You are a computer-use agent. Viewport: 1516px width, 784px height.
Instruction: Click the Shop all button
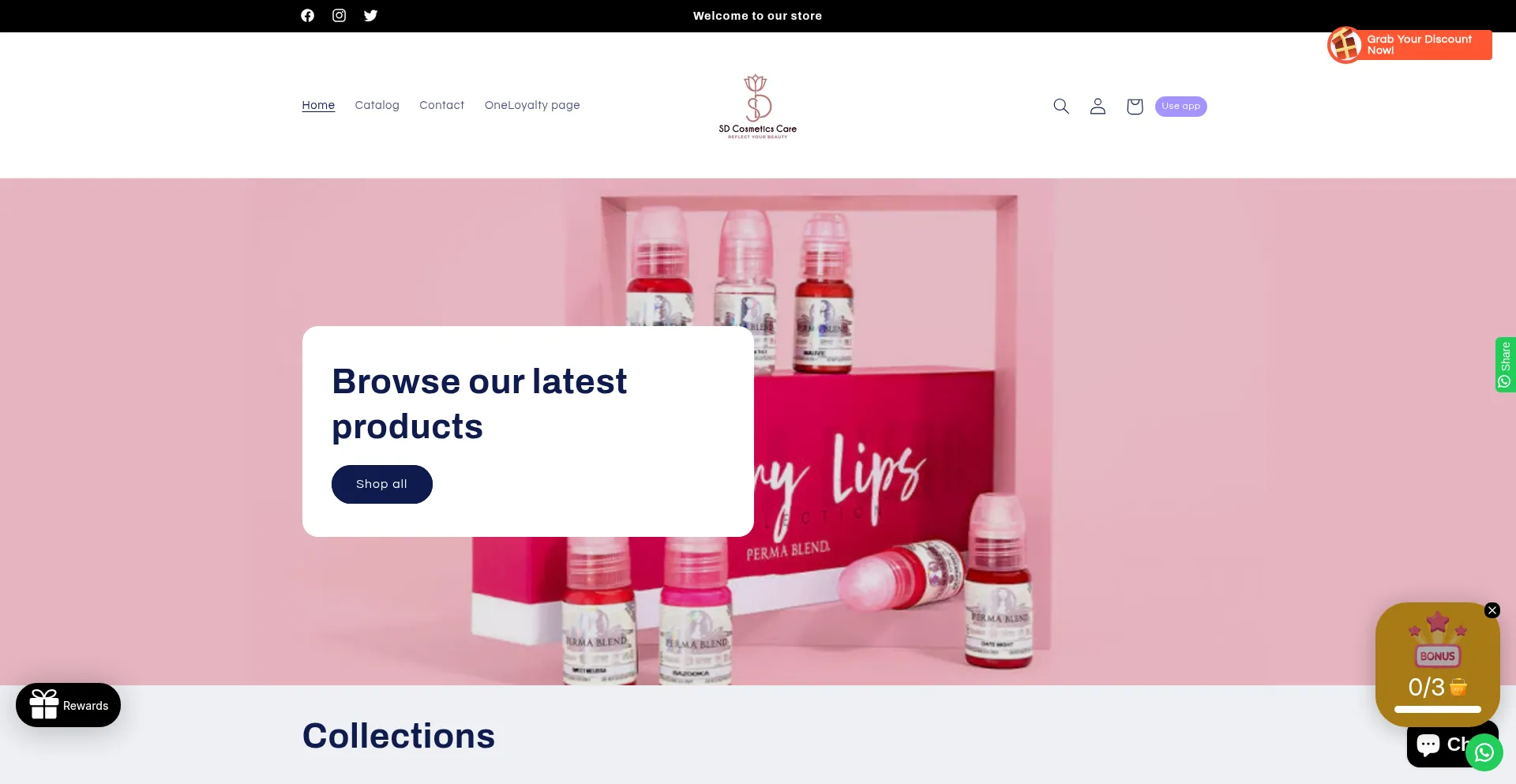[382, 484]
